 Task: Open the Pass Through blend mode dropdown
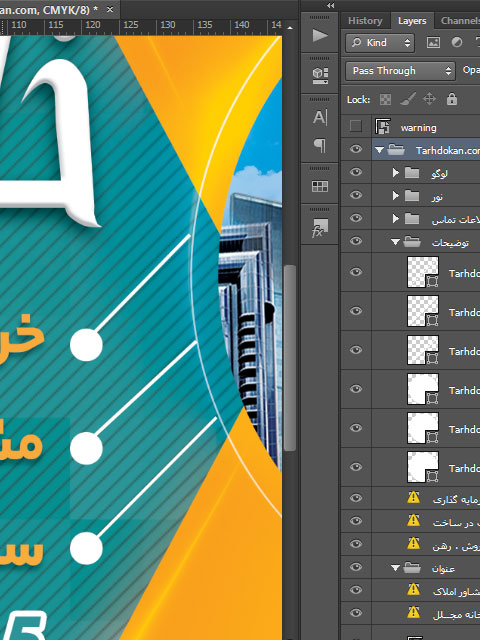pyautogui.click(x=400, y=71)
